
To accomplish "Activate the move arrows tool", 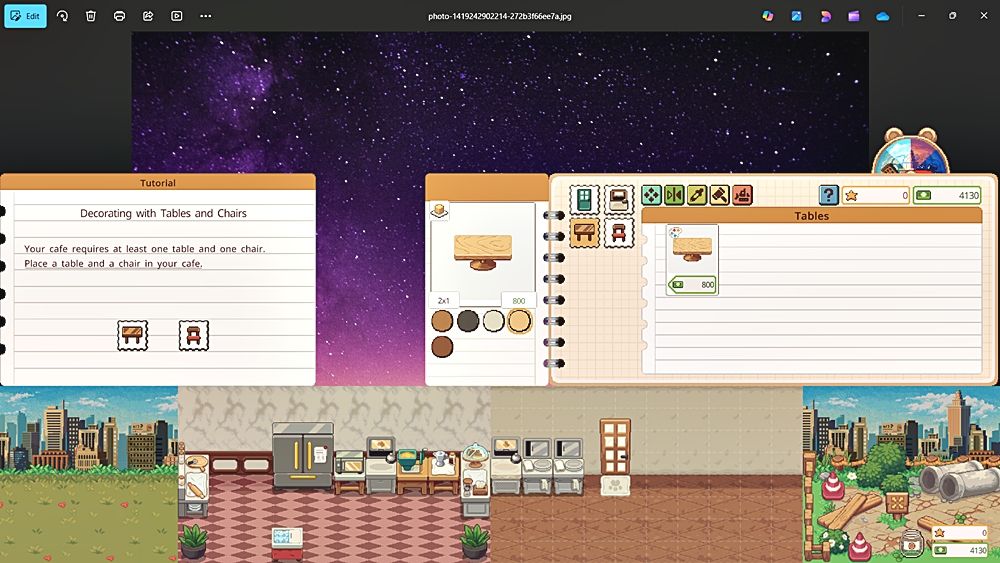I will click(651, 194).
